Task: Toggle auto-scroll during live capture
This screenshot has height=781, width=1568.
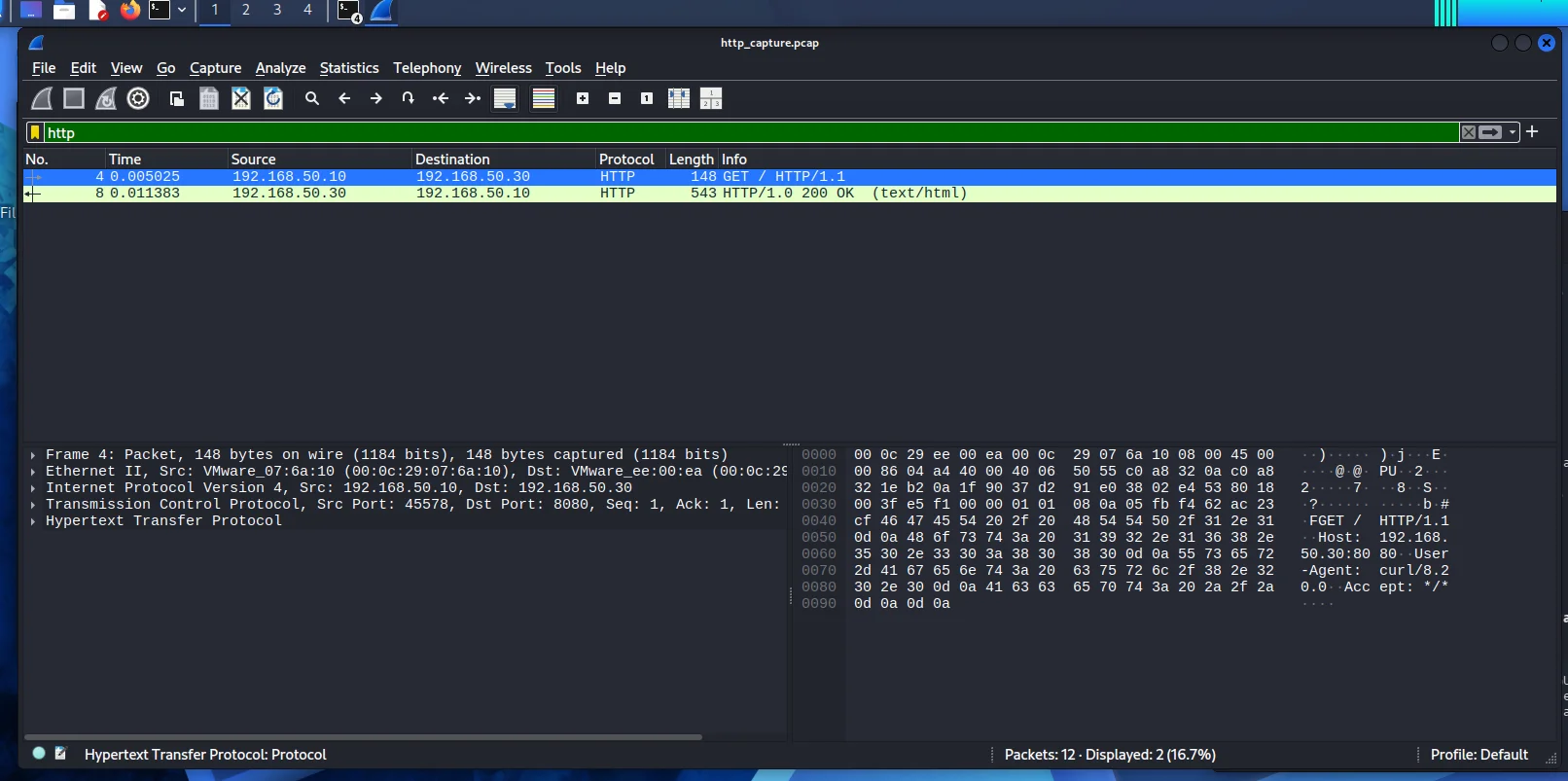Action: pyautogui.click(x=505, y=98)
